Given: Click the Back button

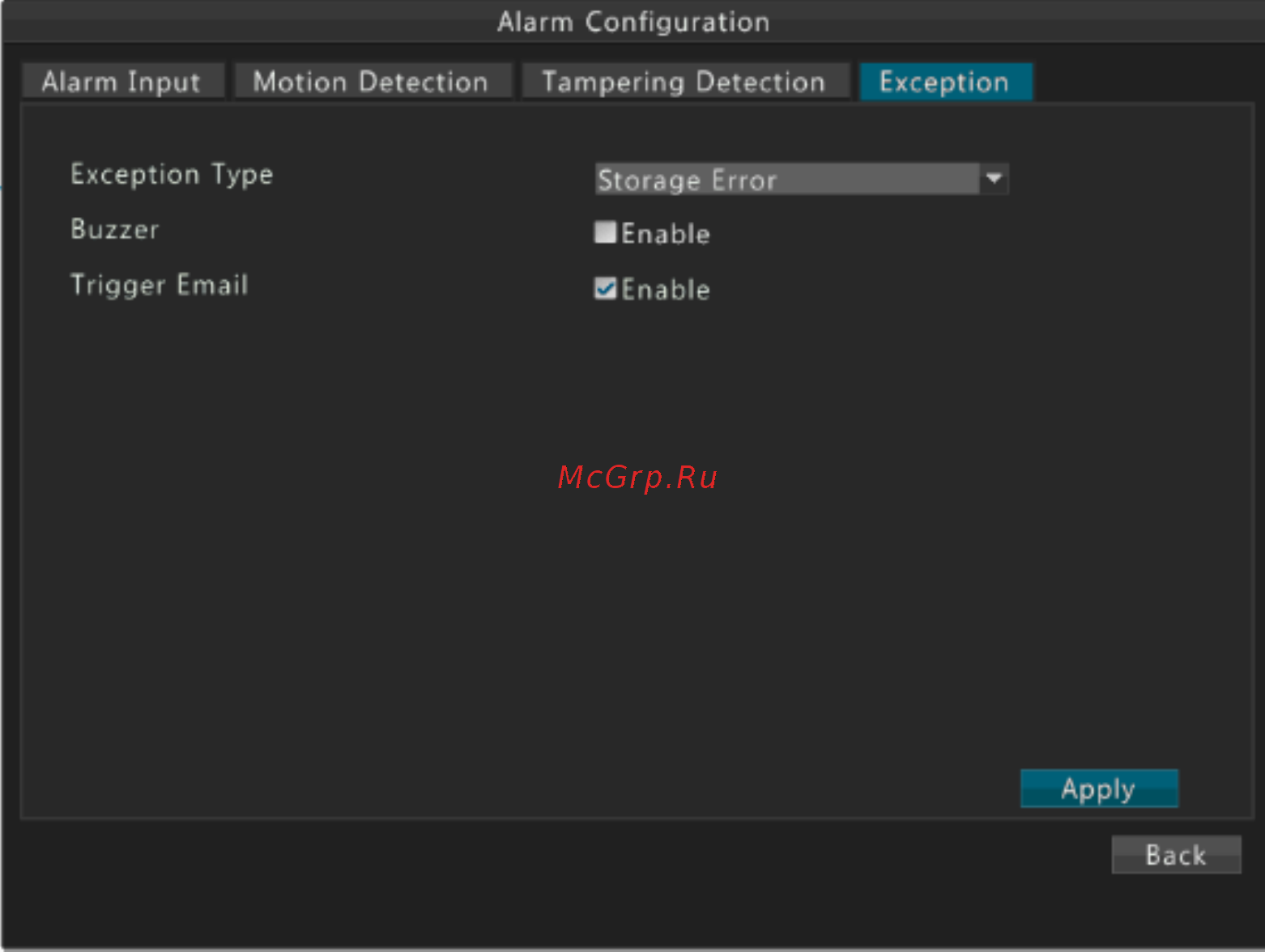Looking at the screenshot, I should (1176, 854).
